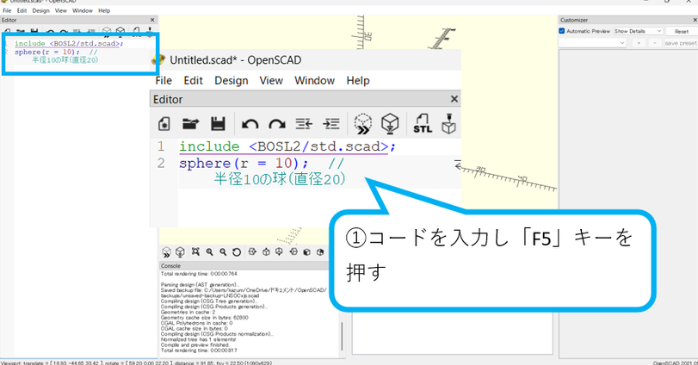Click Zoom Out magnifier in viewport toolbar
This screenshot has width=698, height=365.
click(223, 252)
